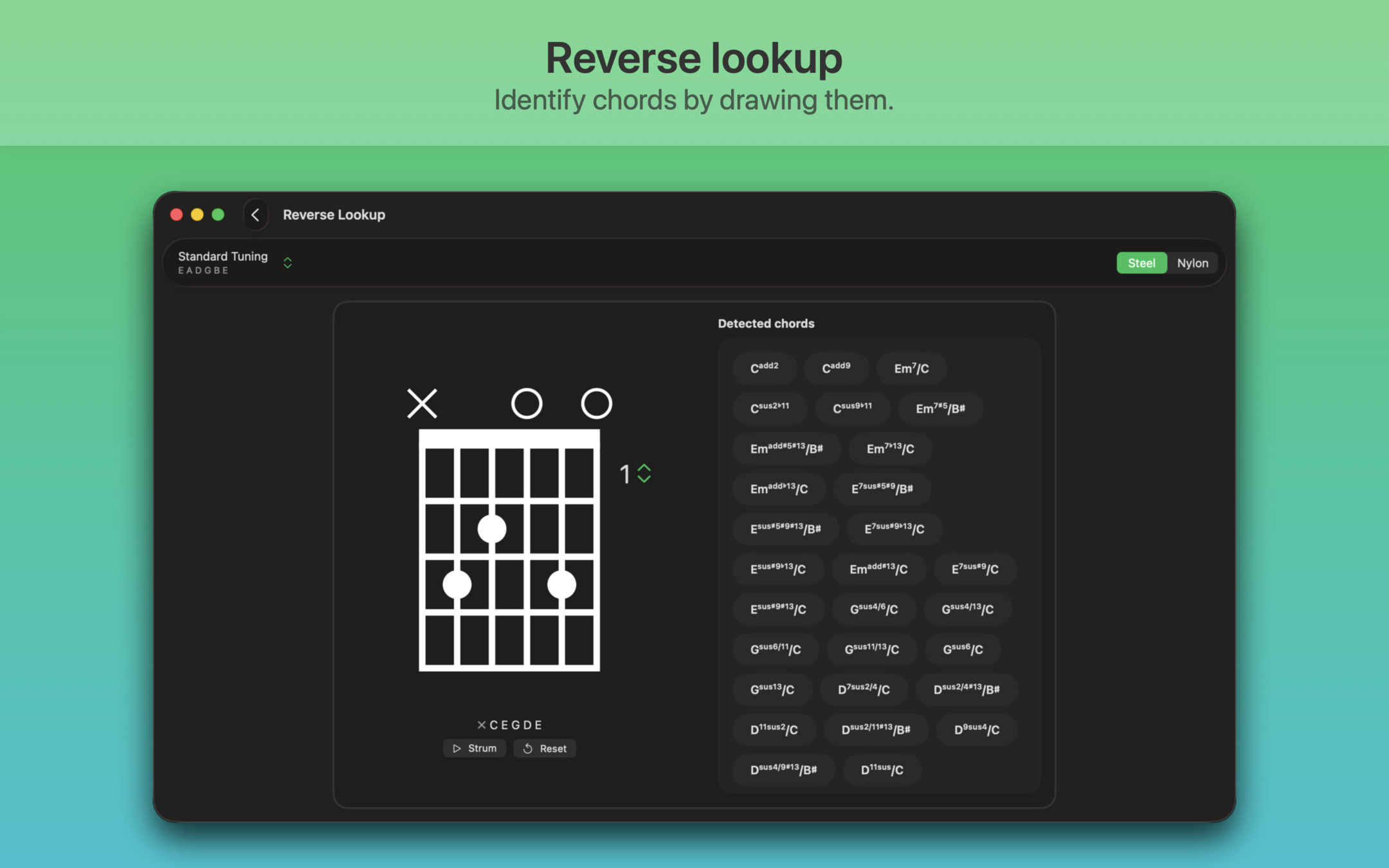
Task: Select the Emadd#13/C chord
Action: coord(878,569)
